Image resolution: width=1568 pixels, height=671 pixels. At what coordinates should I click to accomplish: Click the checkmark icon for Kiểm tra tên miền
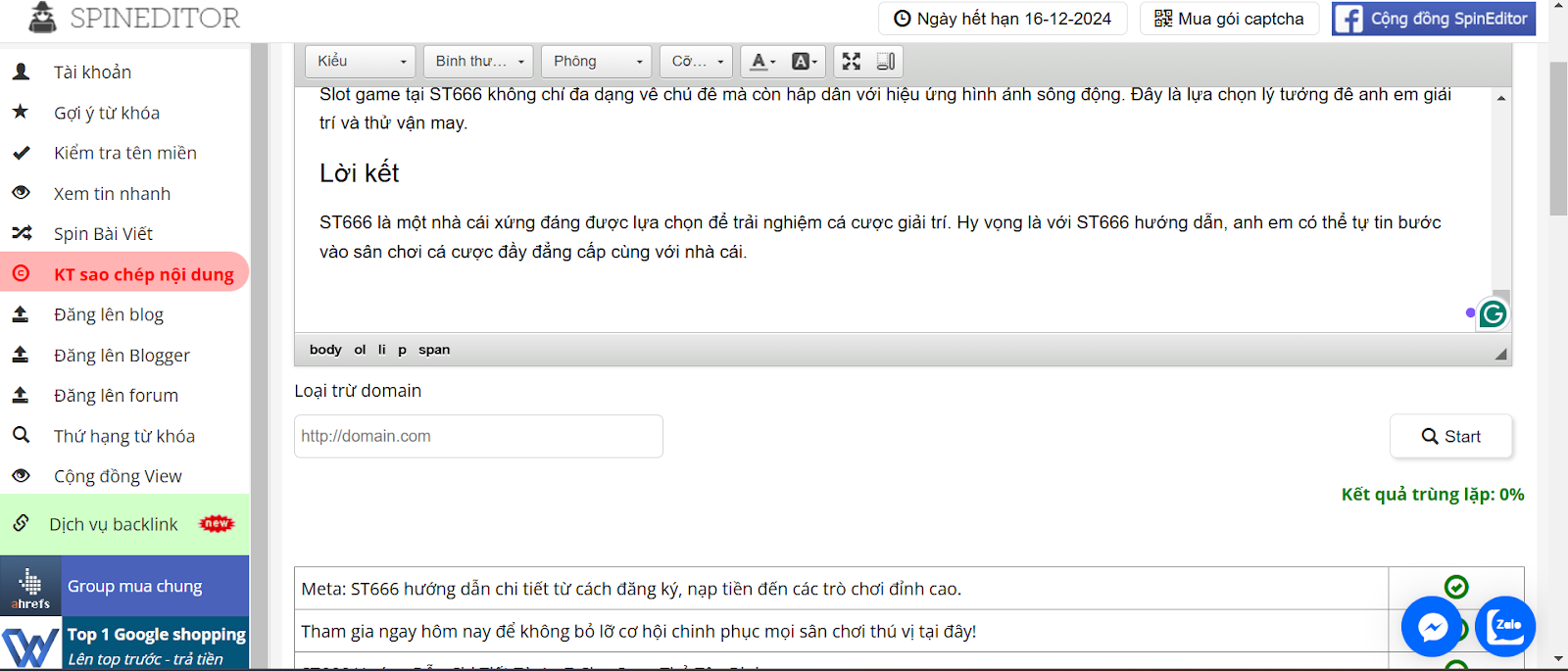[x=21, y=153]
